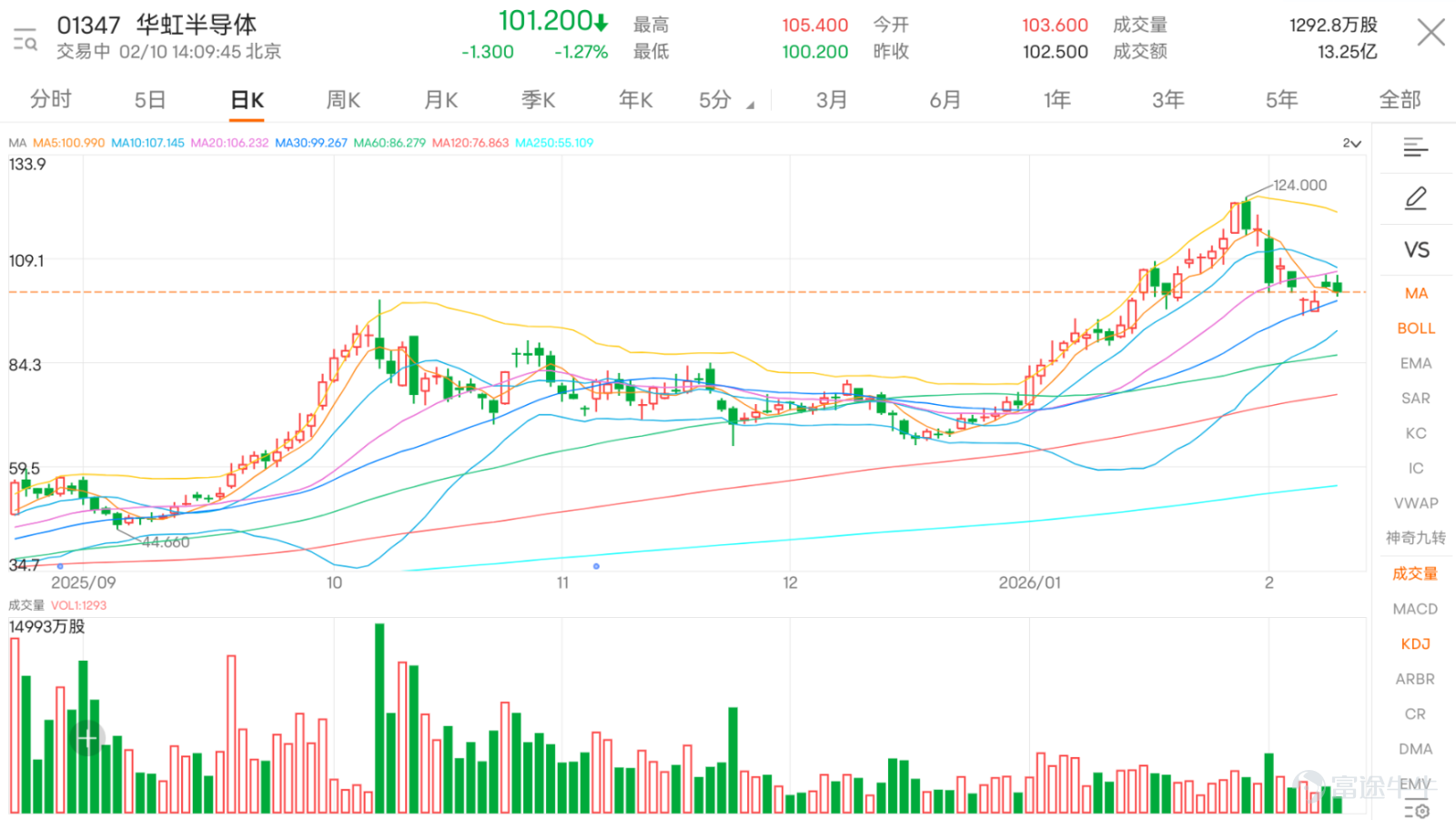Click the 124.000 high price marker

point(1299,185)
